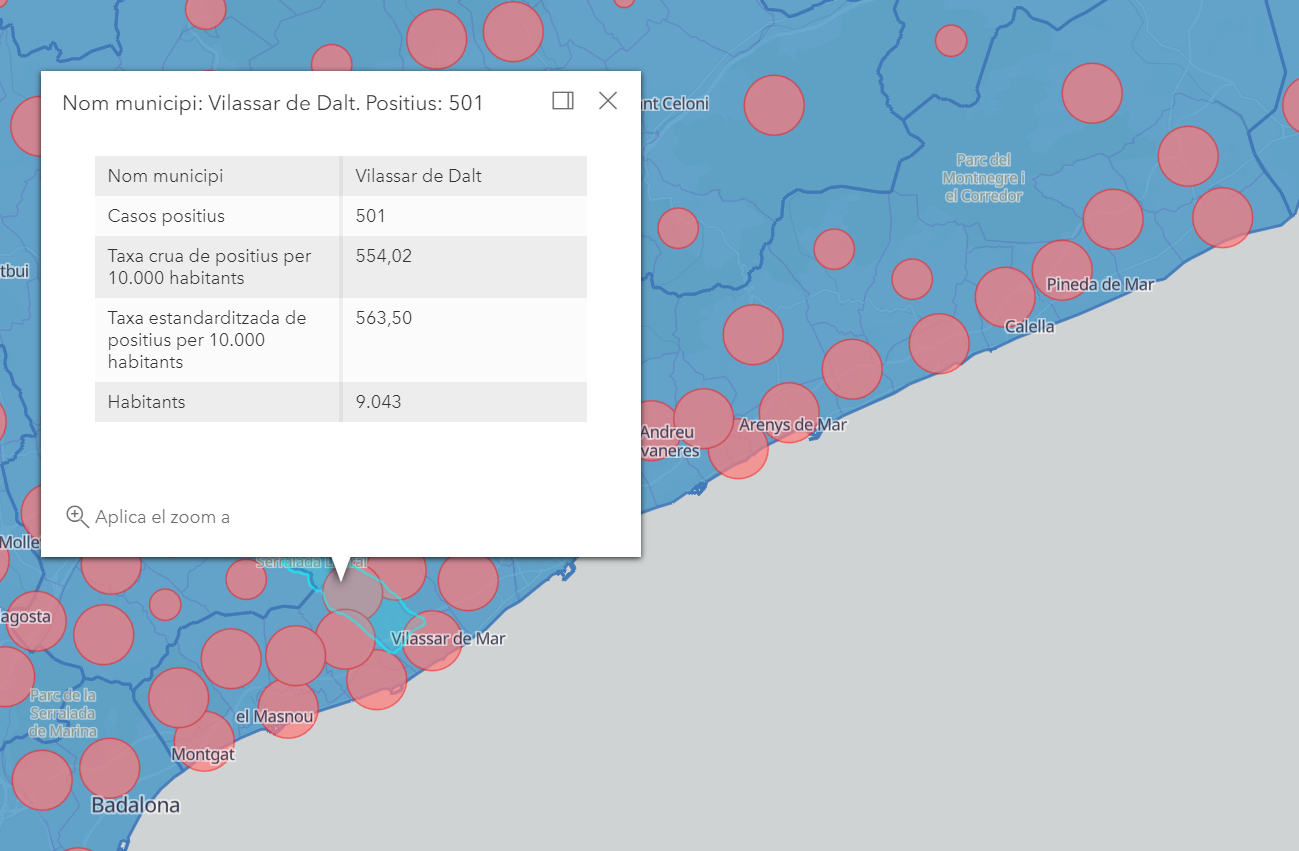Viewport: 1299px width, 851px height.
Task: Select the 563,50 standardized rate value
Action: point(384,318)
